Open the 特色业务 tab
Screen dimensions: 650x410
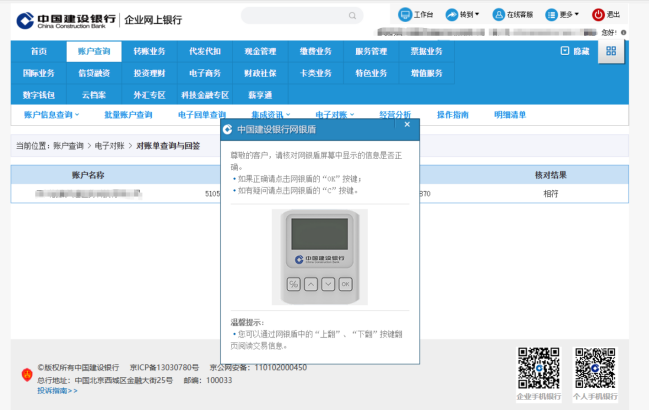coord(371,73)
